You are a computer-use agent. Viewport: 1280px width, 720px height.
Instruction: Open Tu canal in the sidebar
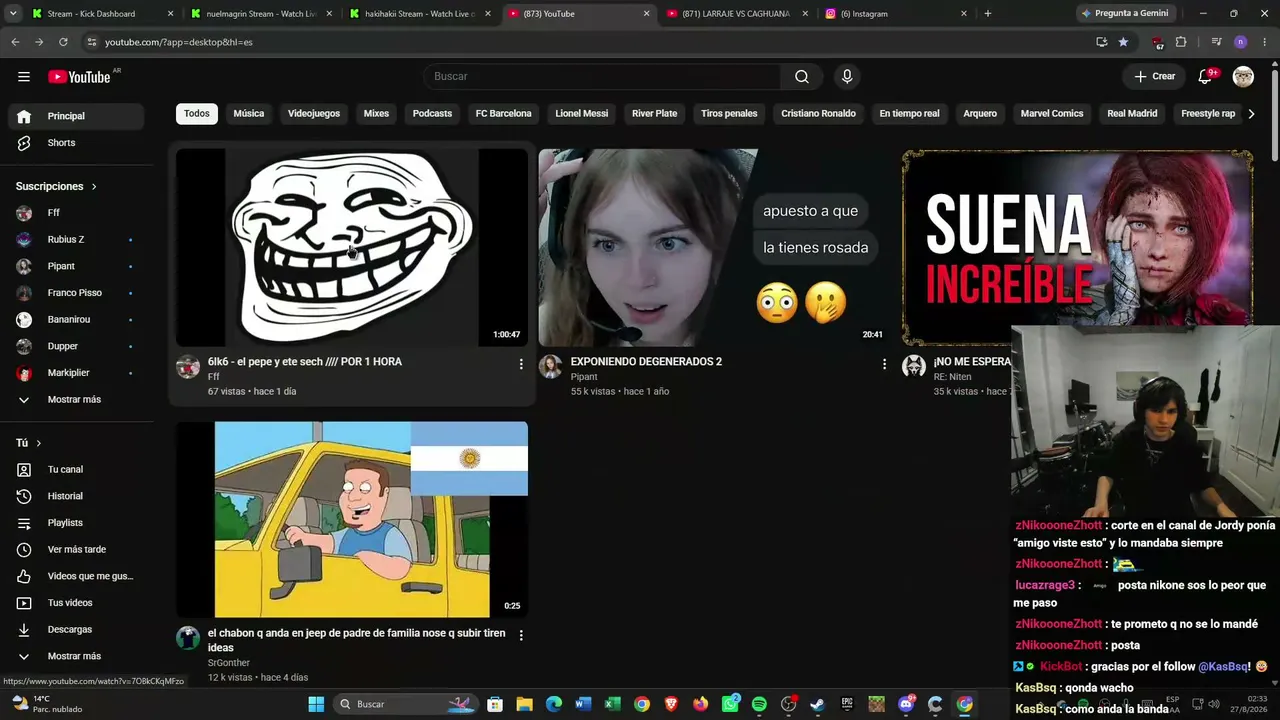click(x=76, y=470)
